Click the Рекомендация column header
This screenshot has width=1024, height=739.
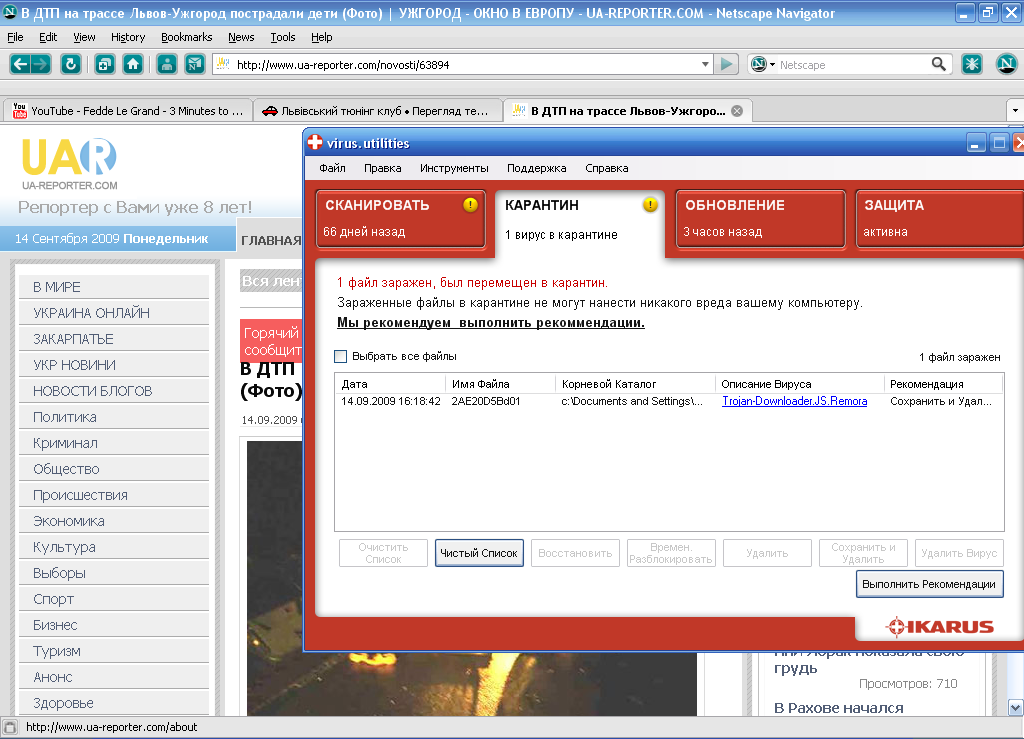[944, 384]
